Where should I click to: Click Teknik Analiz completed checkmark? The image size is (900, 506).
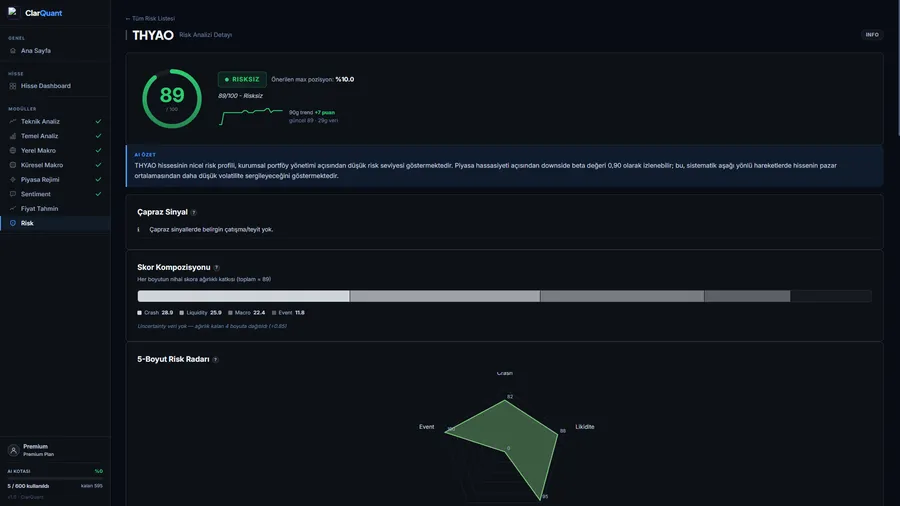click(98, 122)
